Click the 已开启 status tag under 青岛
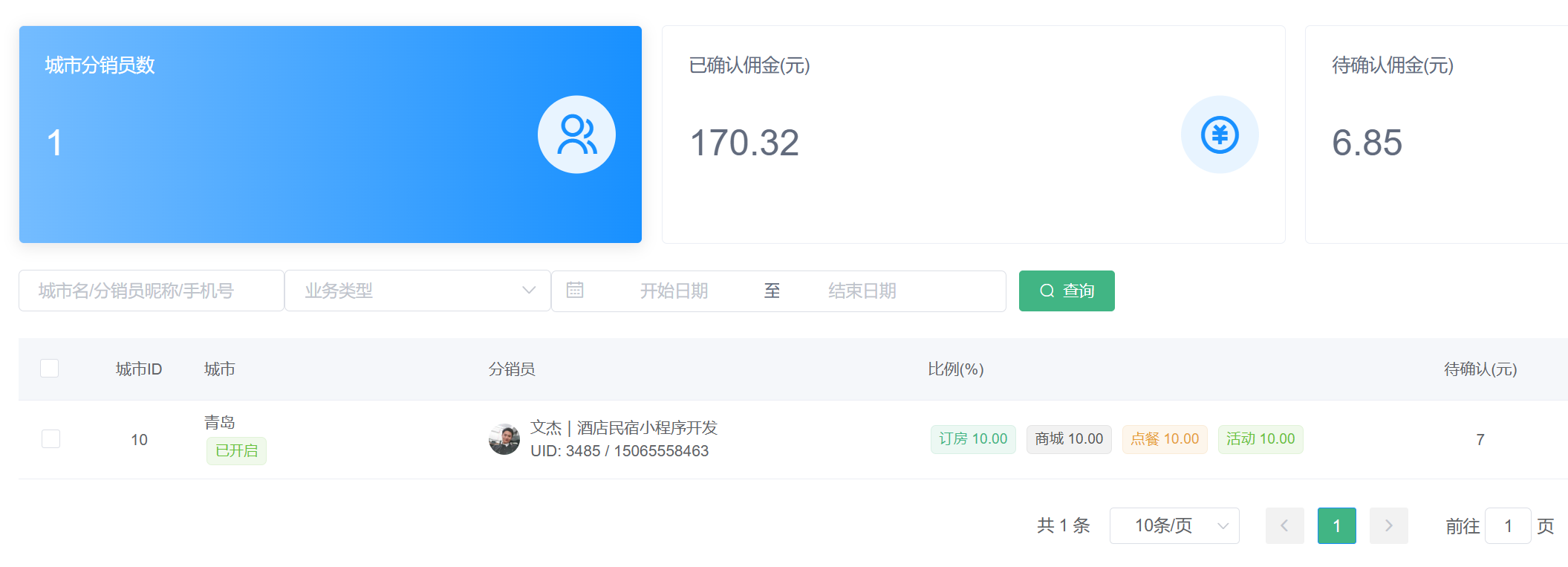 [x=236, y=451]
